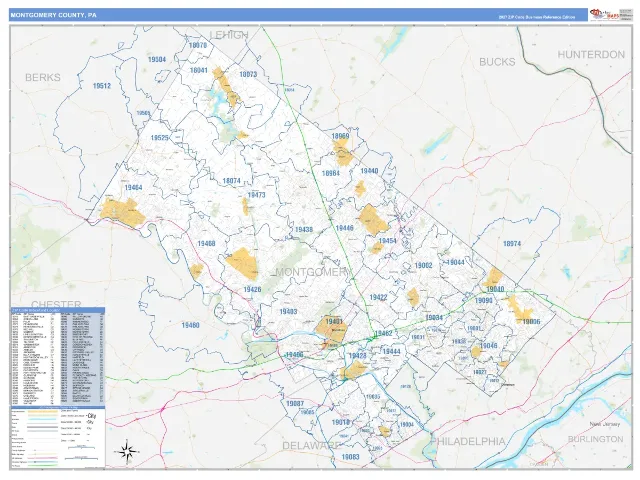Click ZIP code 19464 label

pos(133,187)
